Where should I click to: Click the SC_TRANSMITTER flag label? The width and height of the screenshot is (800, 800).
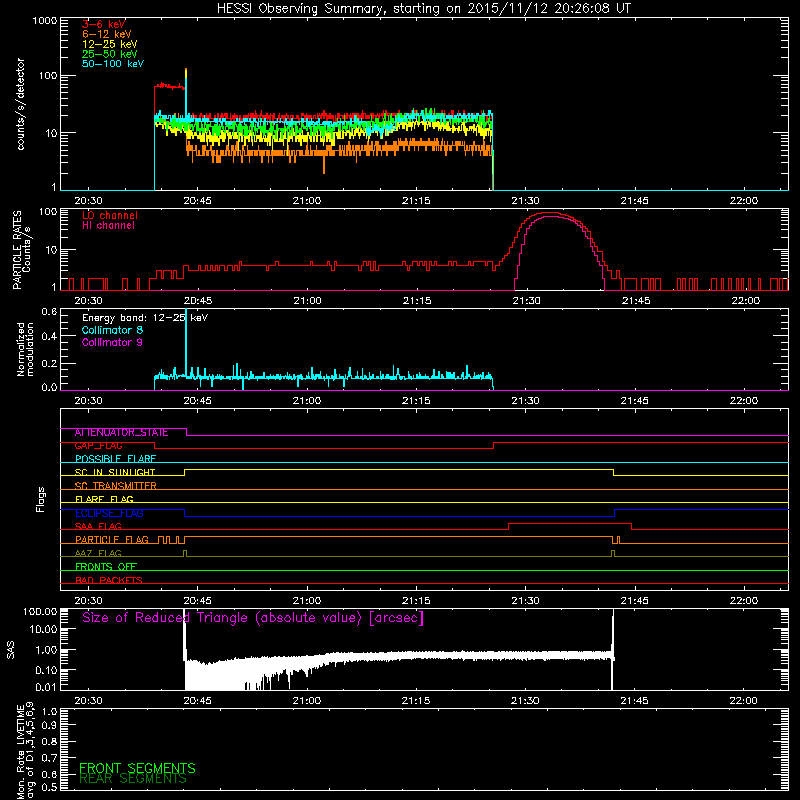(115, 486)
